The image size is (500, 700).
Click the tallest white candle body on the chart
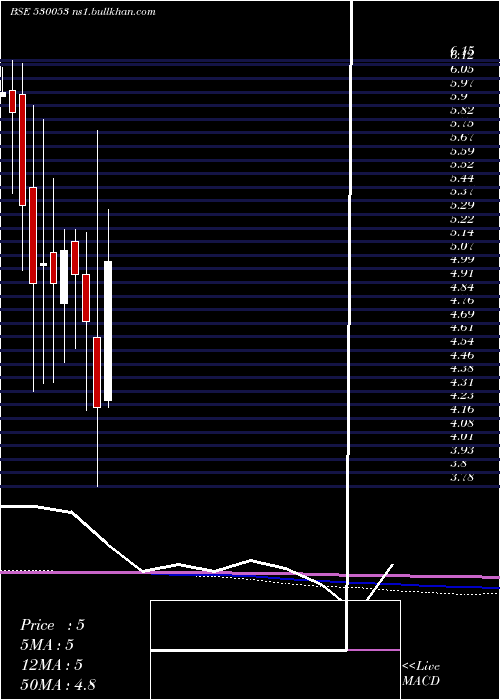pos(108,331)
